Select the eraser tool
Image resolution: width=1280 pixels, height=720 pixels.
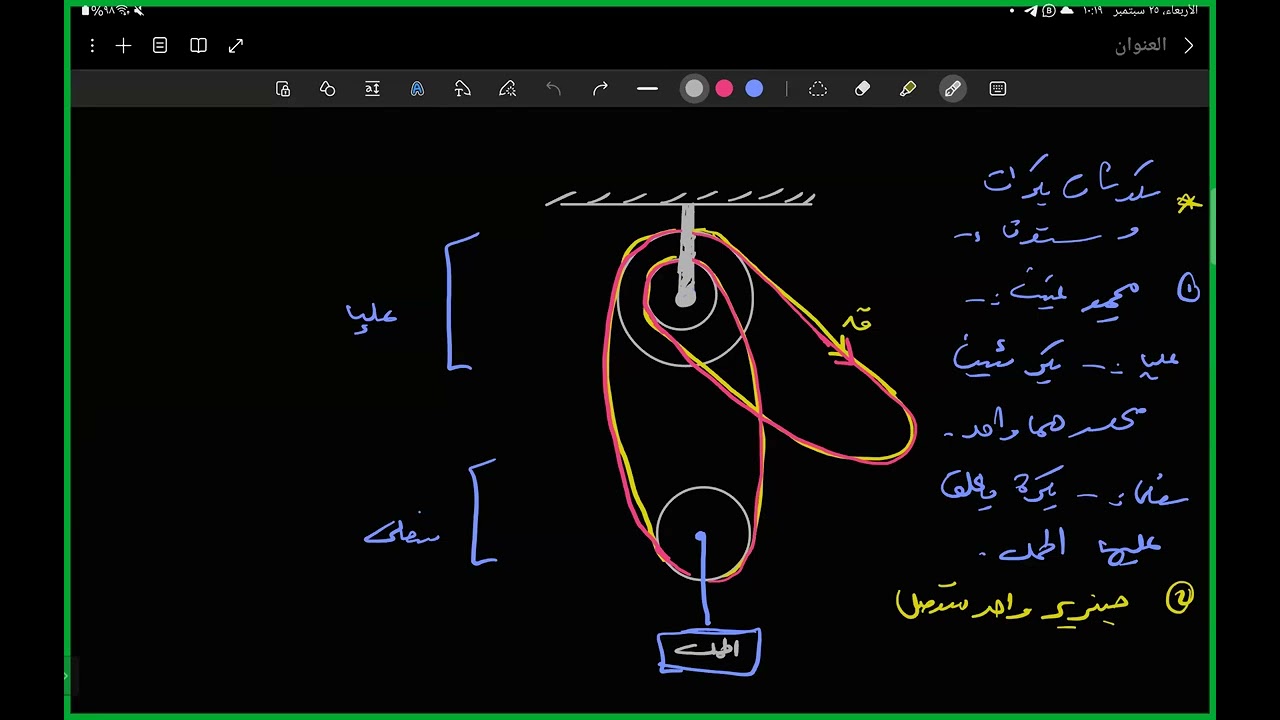click(x=862, y=89)
